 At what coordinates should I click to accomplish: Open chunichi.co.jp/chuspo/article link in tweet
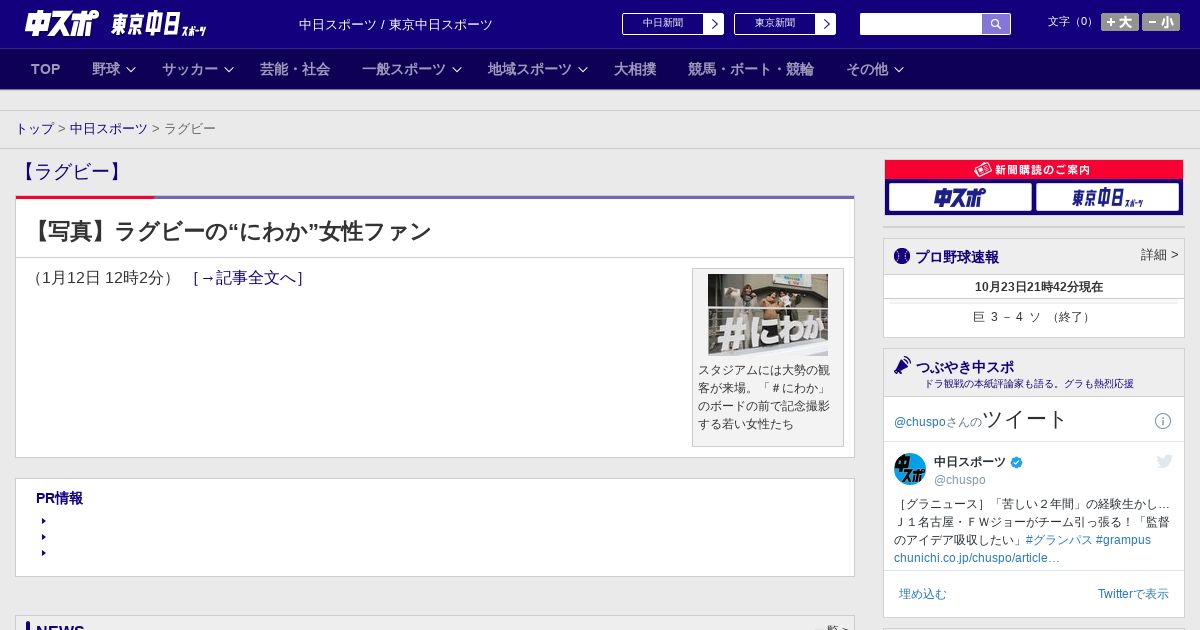point(977,558)
